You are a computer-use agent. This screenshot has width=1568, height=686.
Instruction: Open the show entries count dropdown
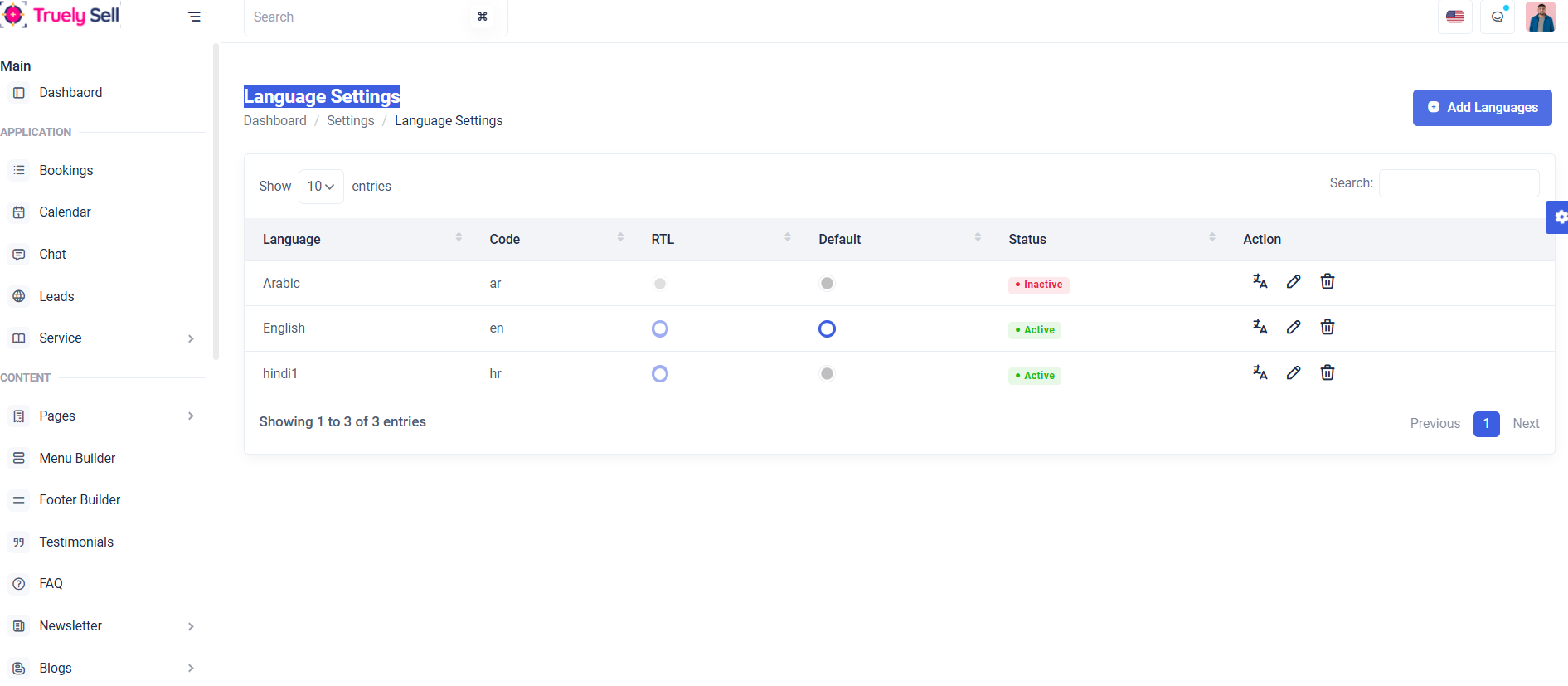[x=320, y=187]
